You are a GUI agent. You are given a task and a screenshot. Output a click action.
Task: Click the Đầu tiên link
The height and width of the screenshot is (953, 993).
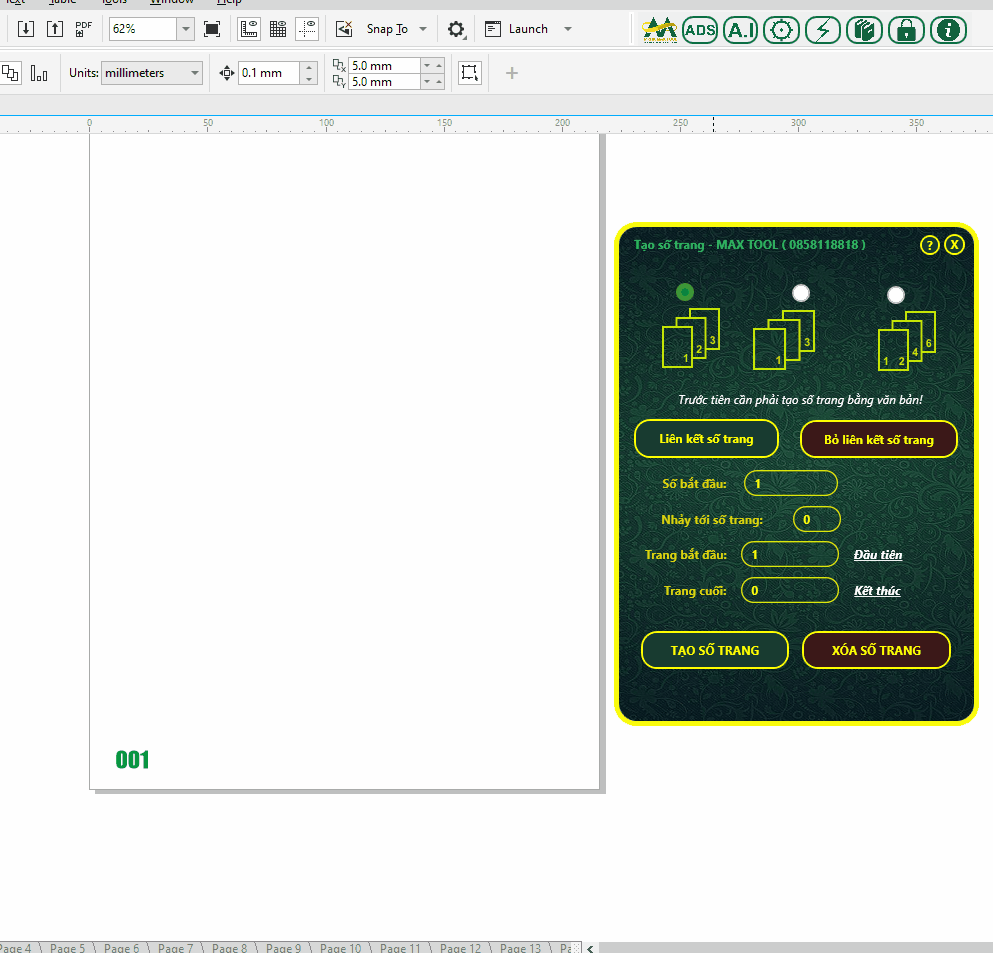click(x=877, y=555)
